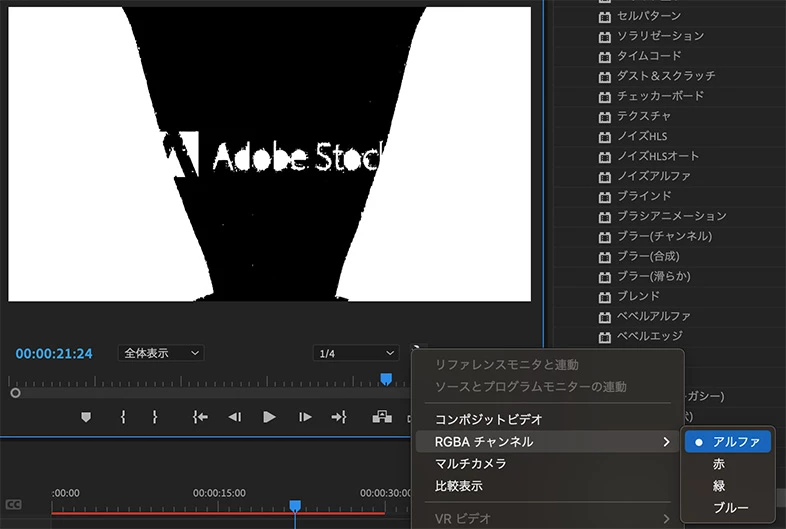Click the icon beside ブラー(チャンネル)
The height and width of the screenshot is (529, 786).
[605, 237]
